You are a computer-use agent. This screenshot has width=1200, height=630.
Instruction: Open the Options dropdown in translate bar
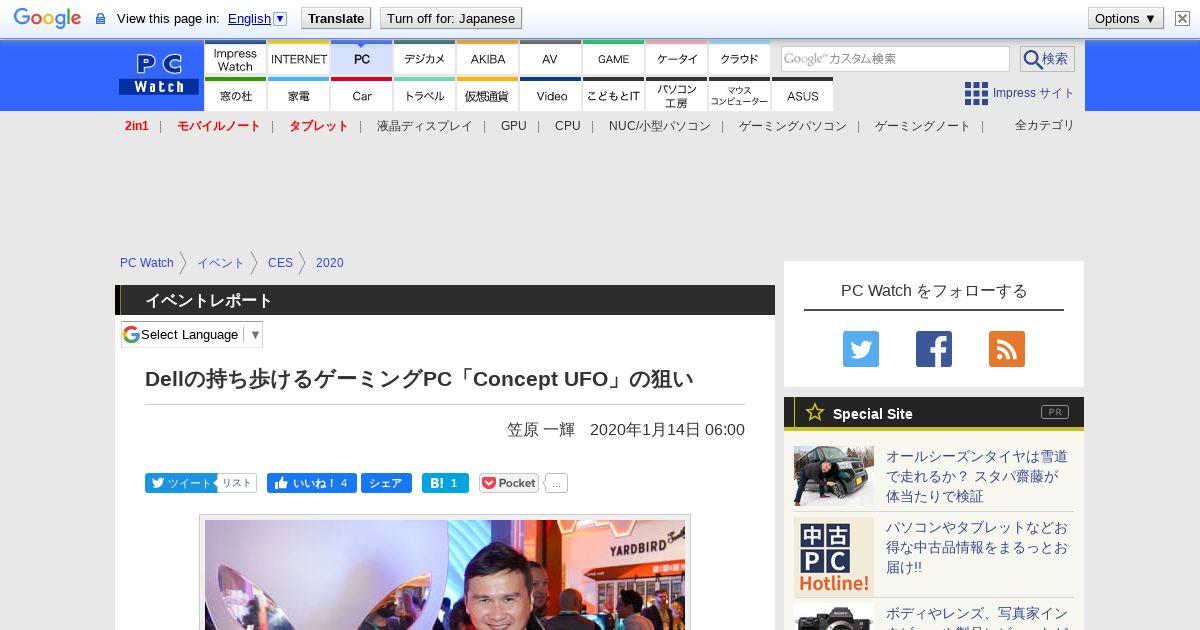click(1125, 18)
